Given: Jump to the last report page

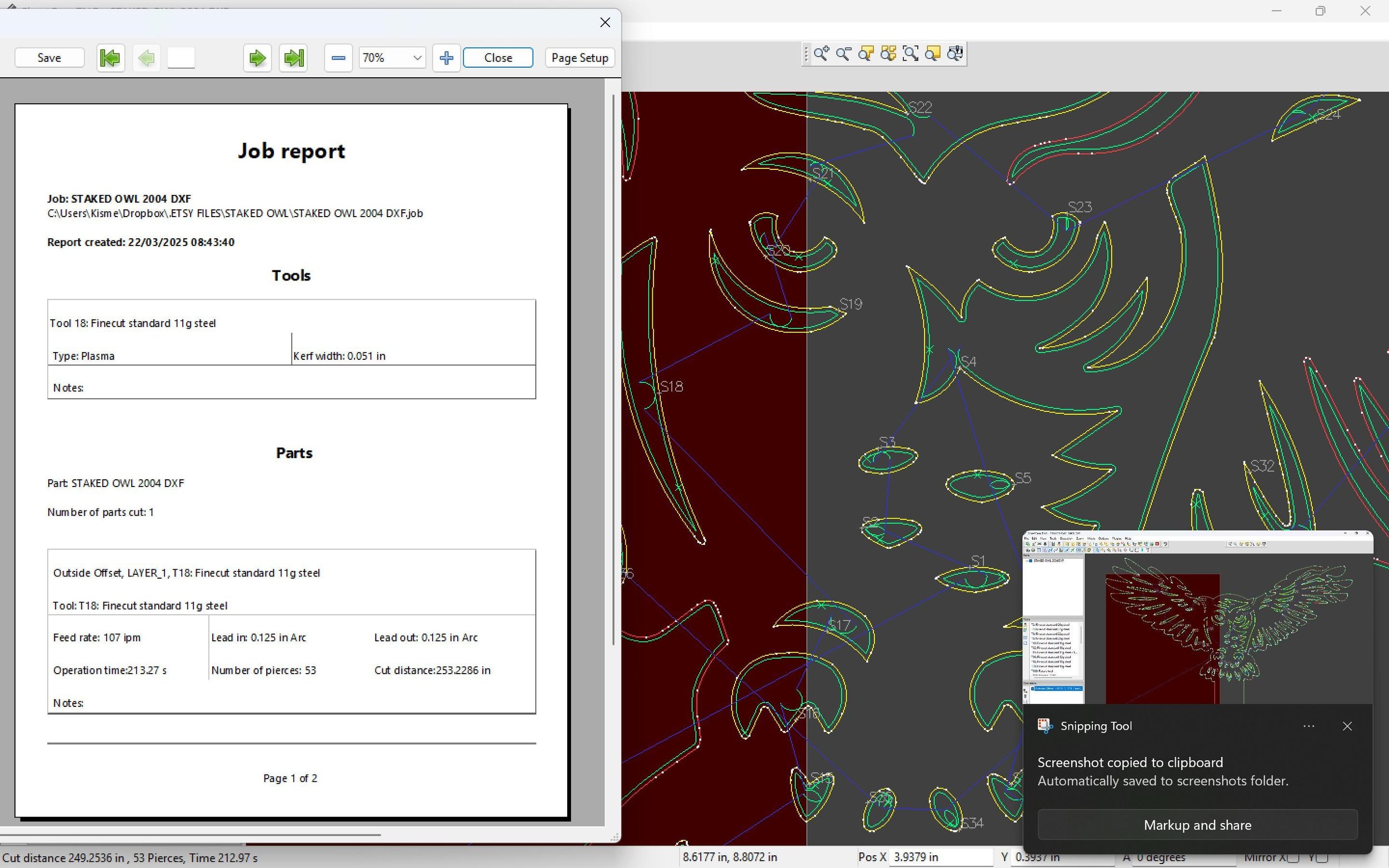Looking at the screenshot, I should [x=293, y=57].
